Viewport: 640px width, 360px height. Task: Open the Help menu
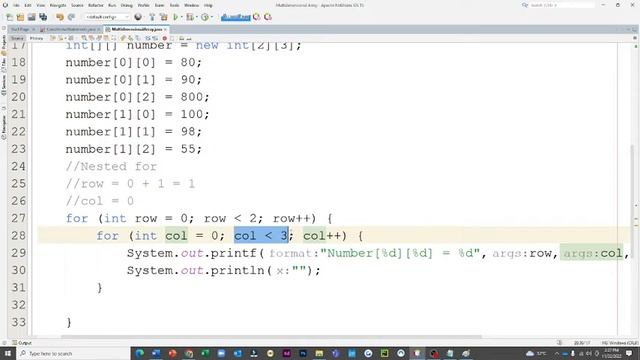tap(208, 5)
